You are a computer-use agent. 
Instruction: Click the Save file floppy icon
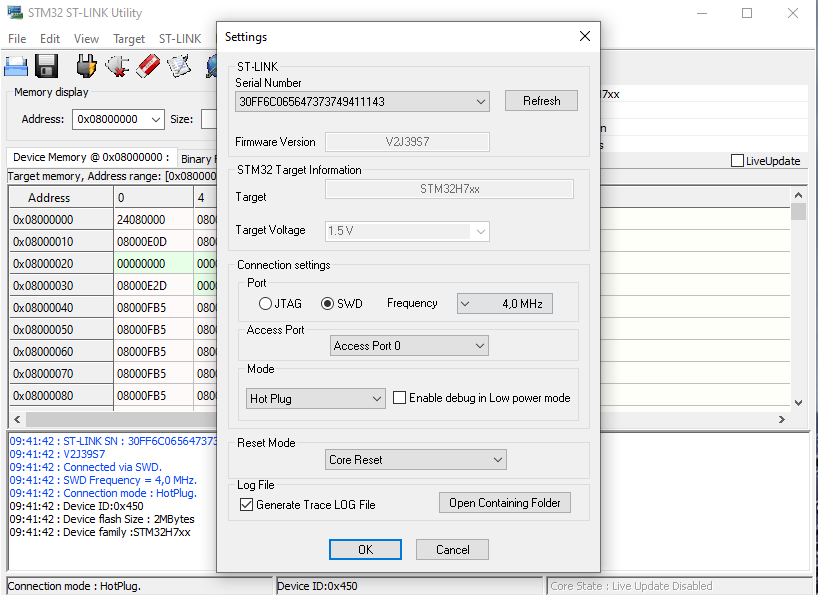click(x=46, y=67)
